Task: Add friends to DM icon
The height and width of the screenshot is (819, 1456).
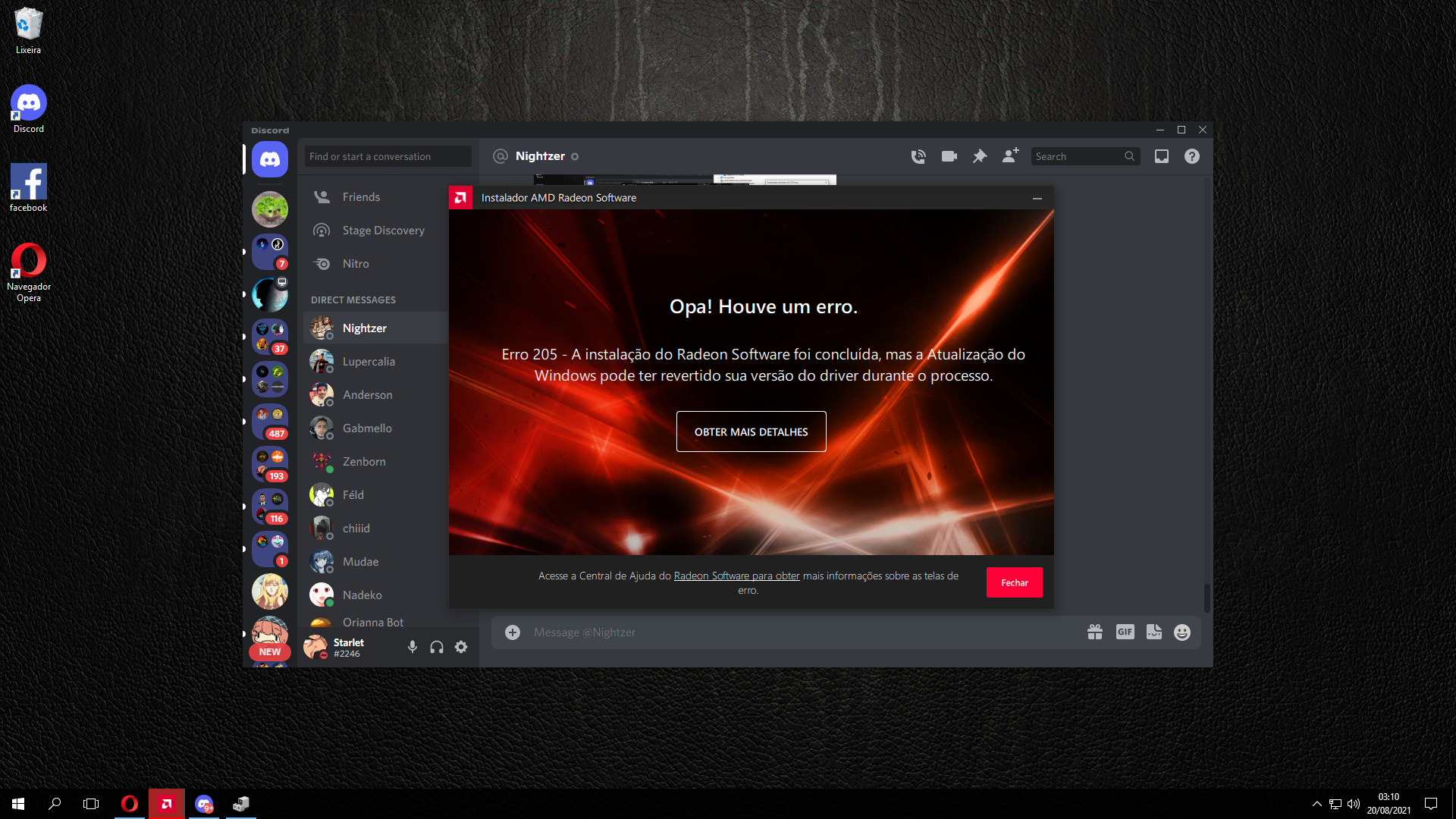Action: (x=1010, y=156)
